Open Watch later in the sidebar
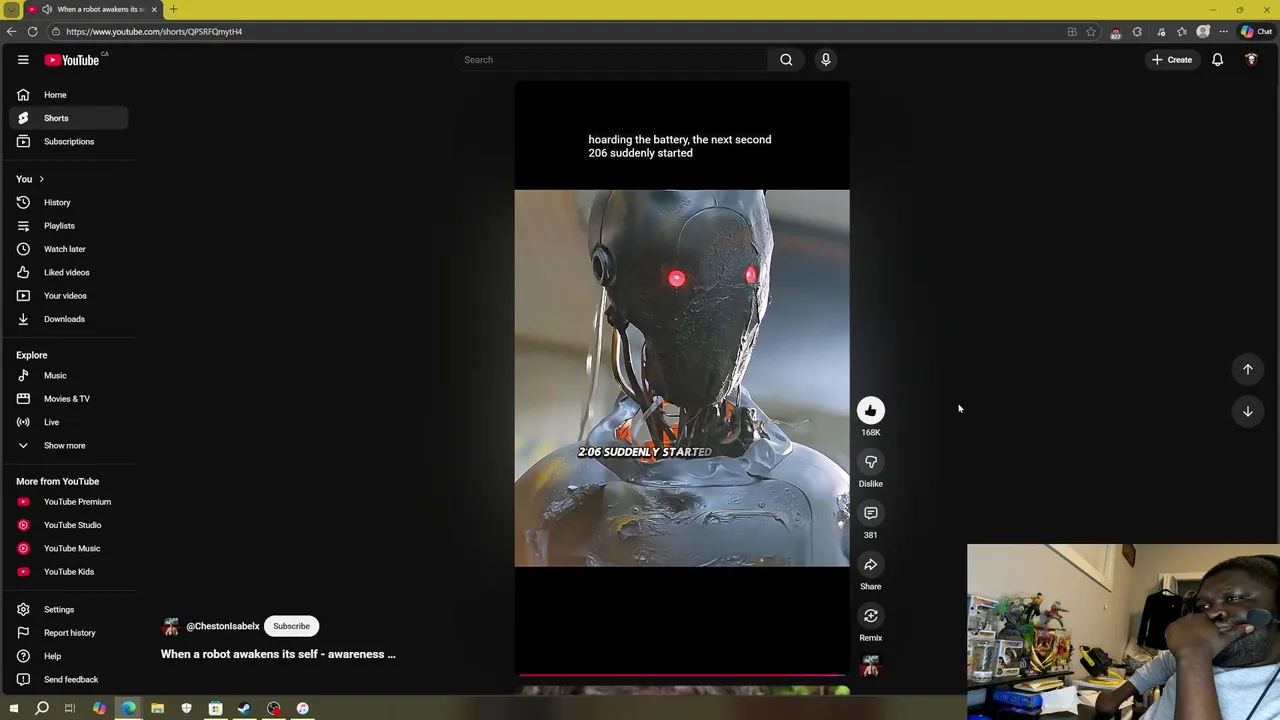 point(69,249)
